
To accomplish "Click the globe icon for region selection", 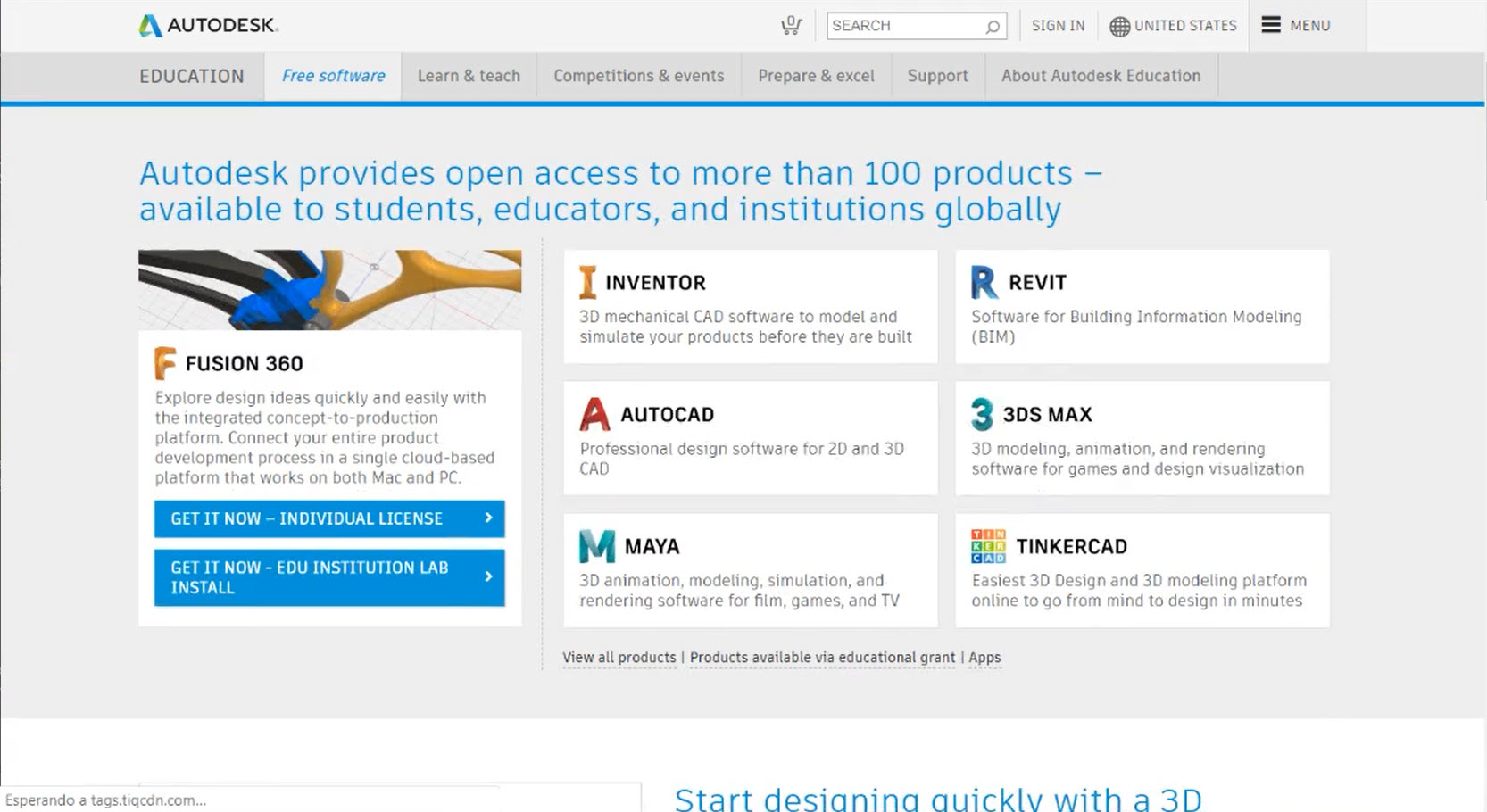I will pyautogui.click(x=1119, y=27).
